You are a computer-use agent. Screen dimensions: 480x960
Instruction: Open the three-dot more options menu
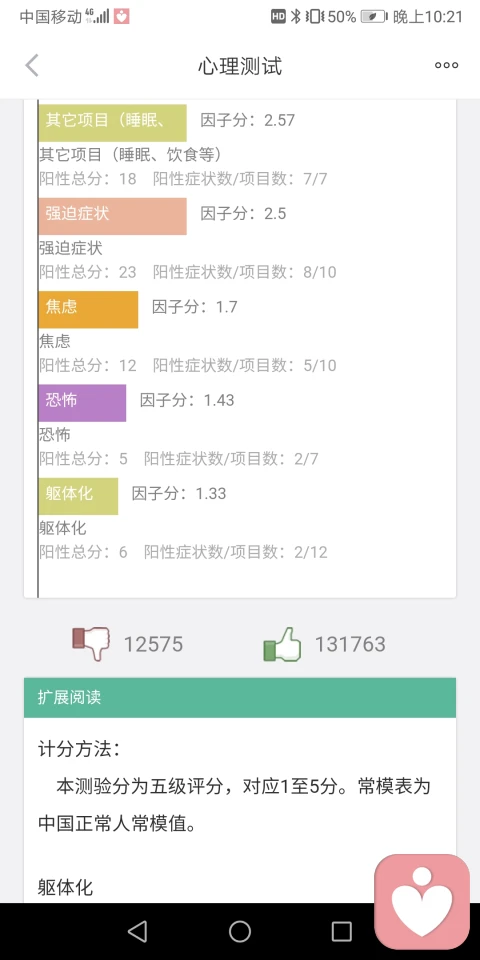point(446,66)
